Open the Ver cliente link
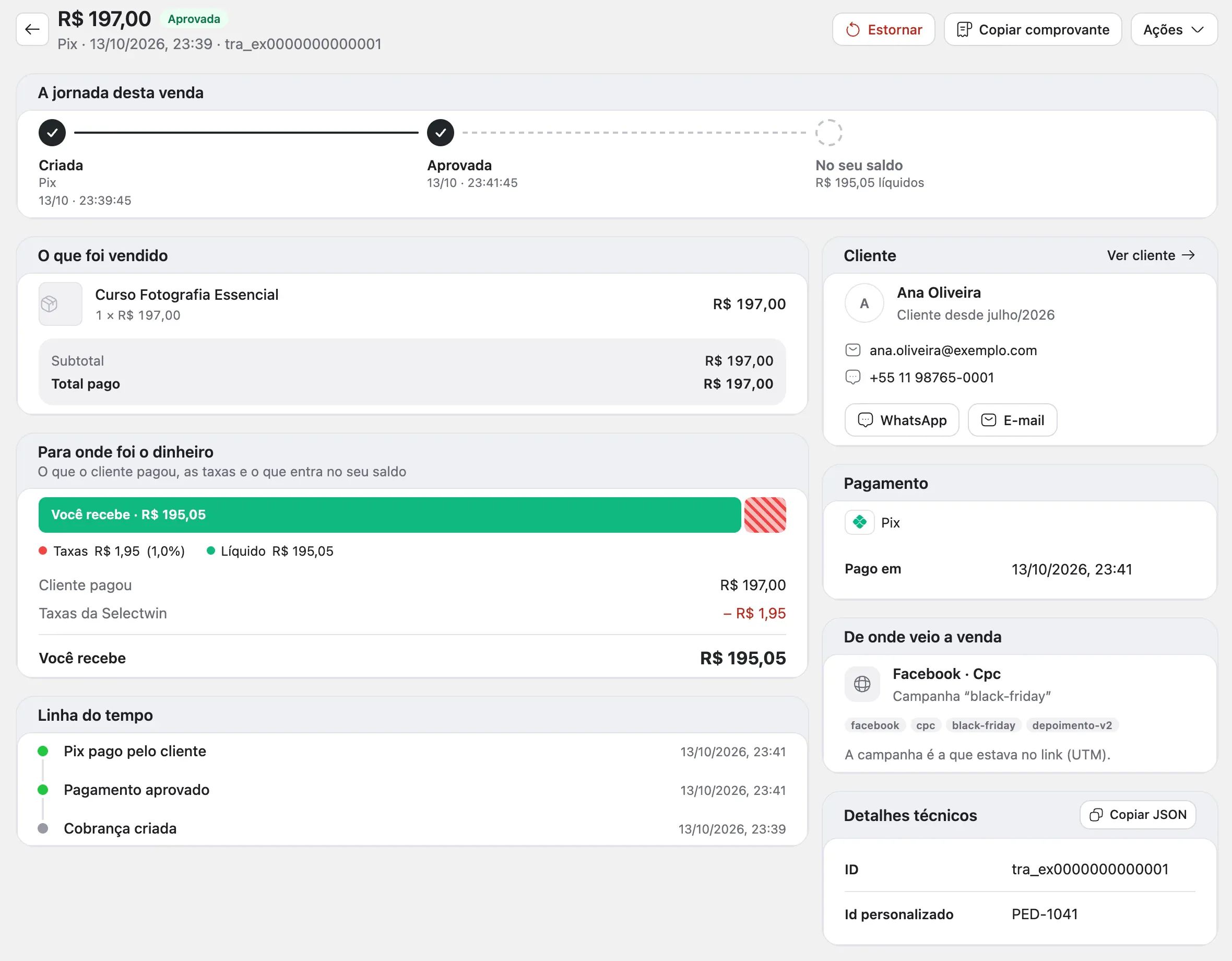Image resolution: width=1232 pixels, height=961 pixels. point(1151,255)
